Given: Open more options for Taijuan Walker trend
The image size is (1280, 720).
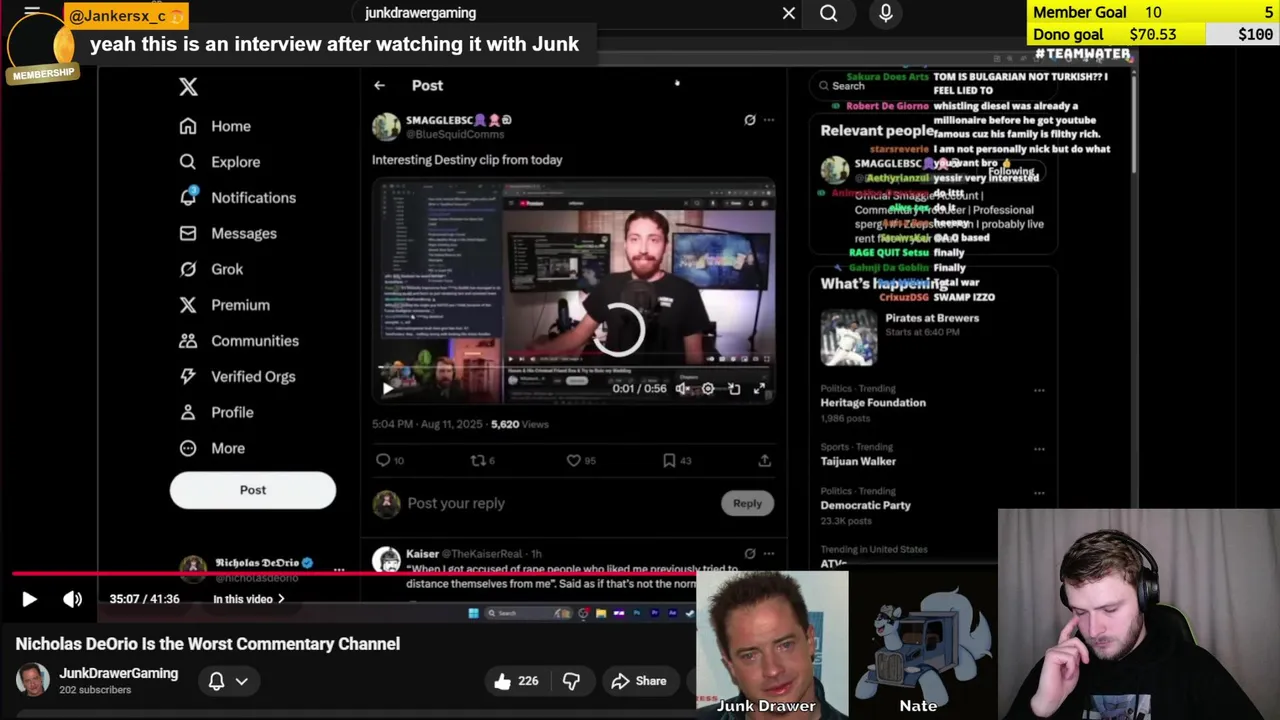Looking at the screenshot, I should tap(1039, 449).
